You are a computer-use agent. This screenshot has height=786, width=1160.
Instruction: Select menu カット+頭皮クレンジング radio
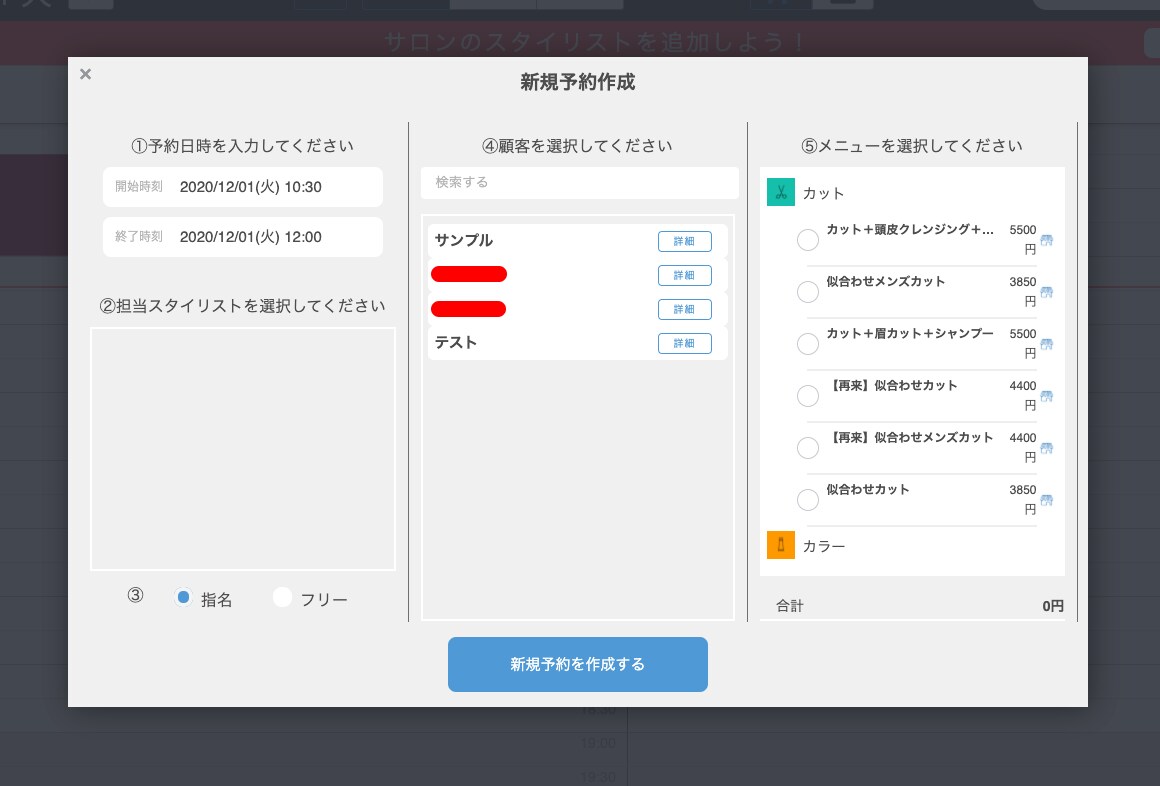tap(808, 240)
